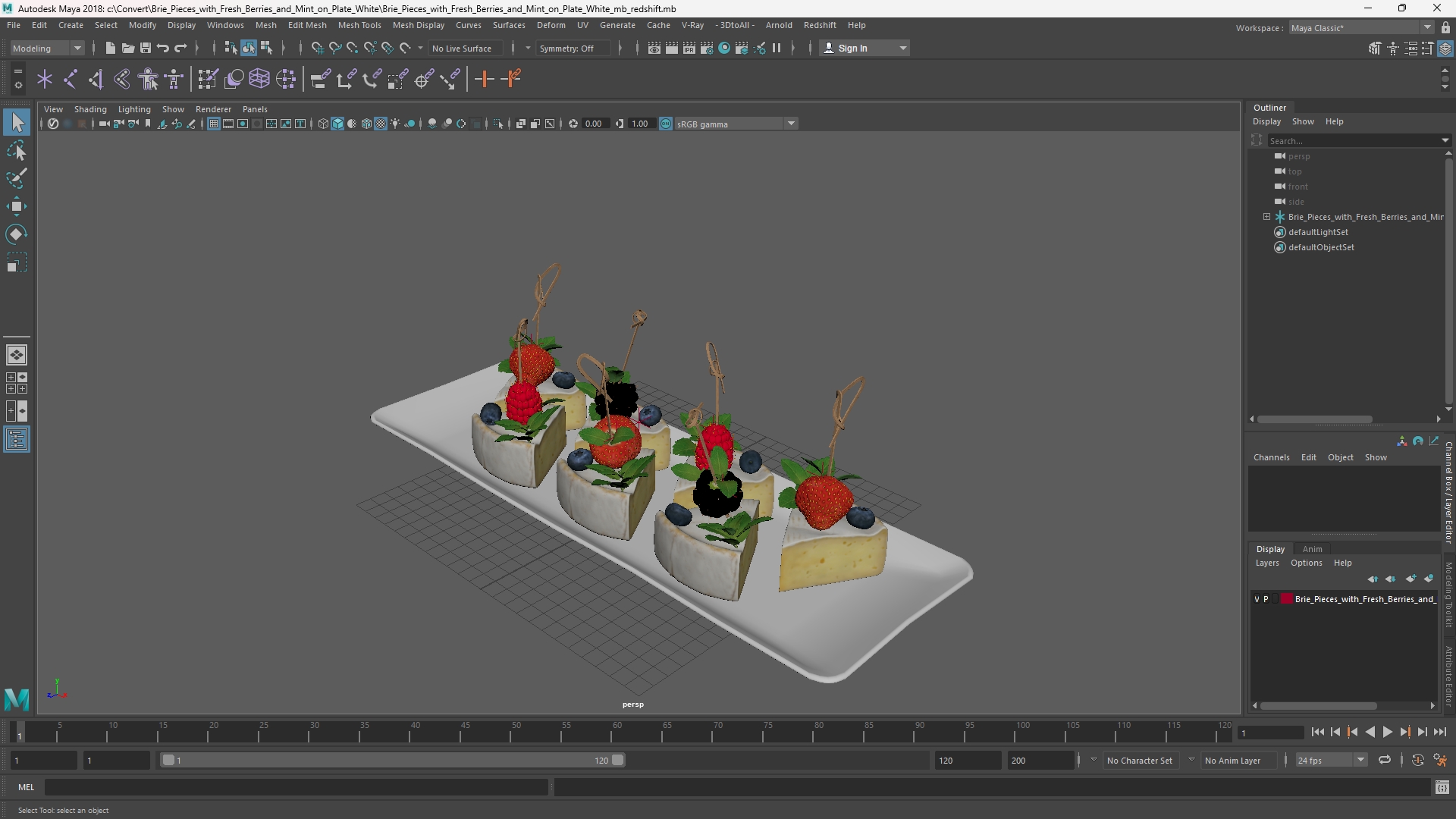Toggle P playback flag of Brie_Pieces layer
Image resolution: width=1456 pixels, height=819 pixels.
point(1266,599)
